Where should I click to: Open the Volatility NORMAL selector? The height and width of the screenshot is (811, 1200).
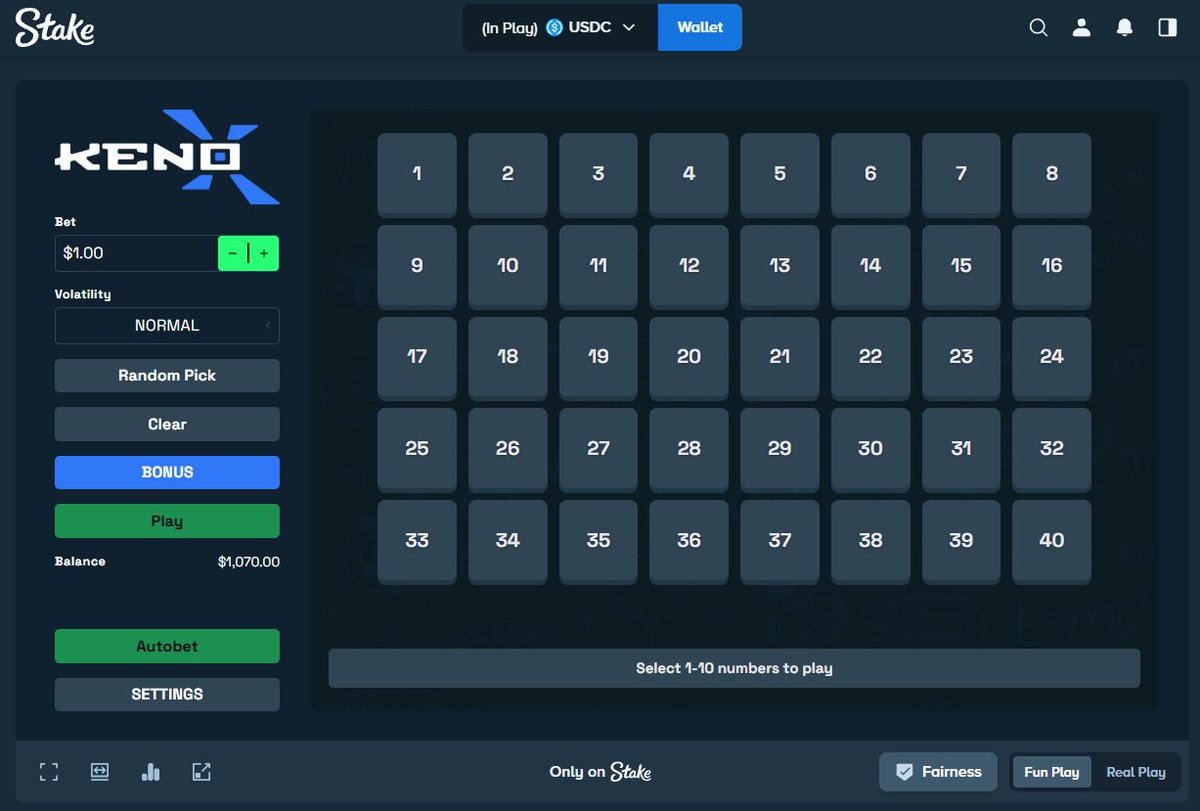tap(167, 325)
